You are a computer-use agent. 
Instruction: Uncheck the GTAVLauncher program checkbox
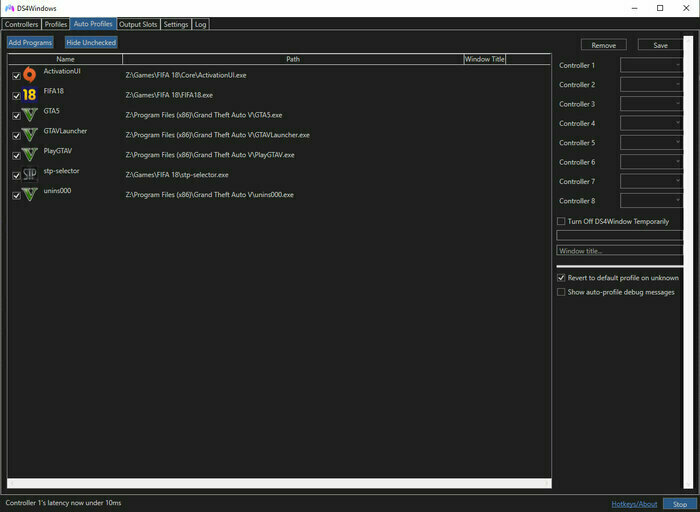[x=17, y=136]
